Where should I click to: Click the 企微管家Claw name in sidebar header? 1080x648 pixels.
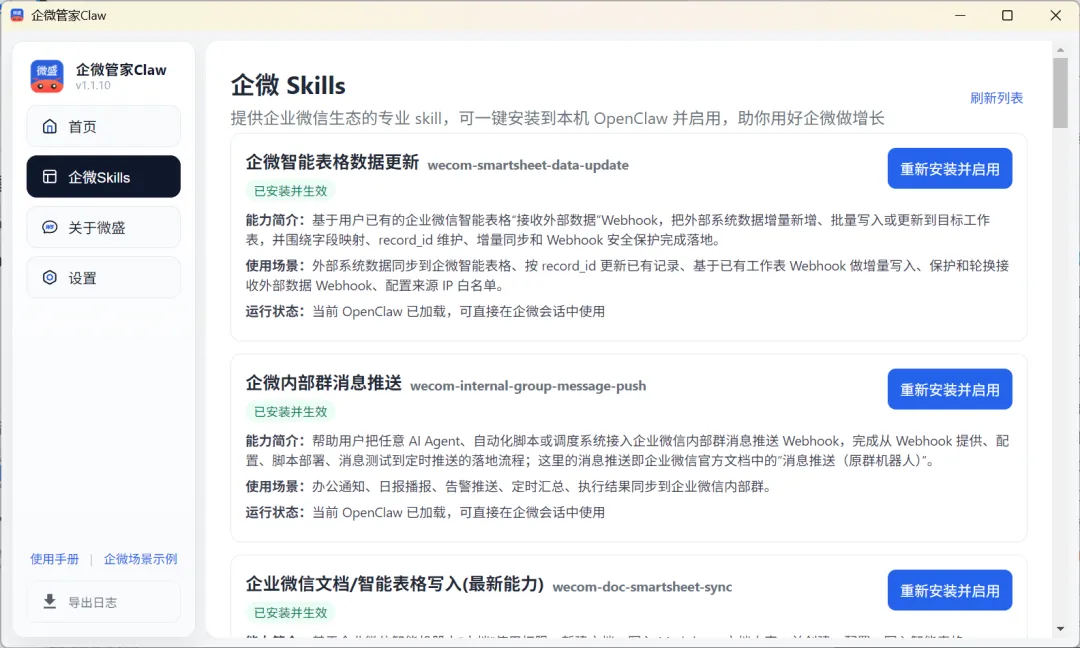coord(121,70)
